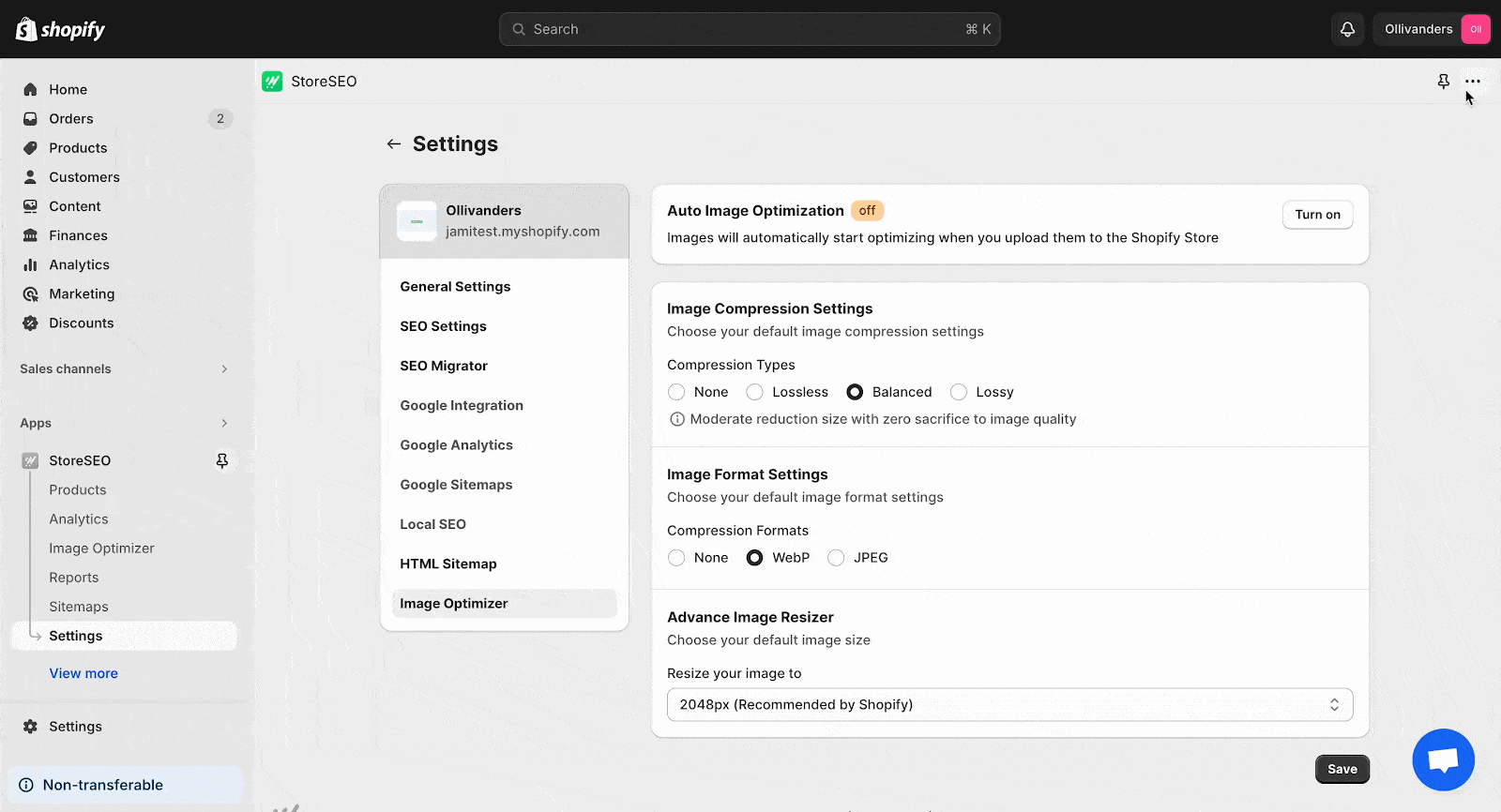Unpin StoreSEO app in sidebar
This screenshot has width=1501, height=812.
(x=222, y=460)
